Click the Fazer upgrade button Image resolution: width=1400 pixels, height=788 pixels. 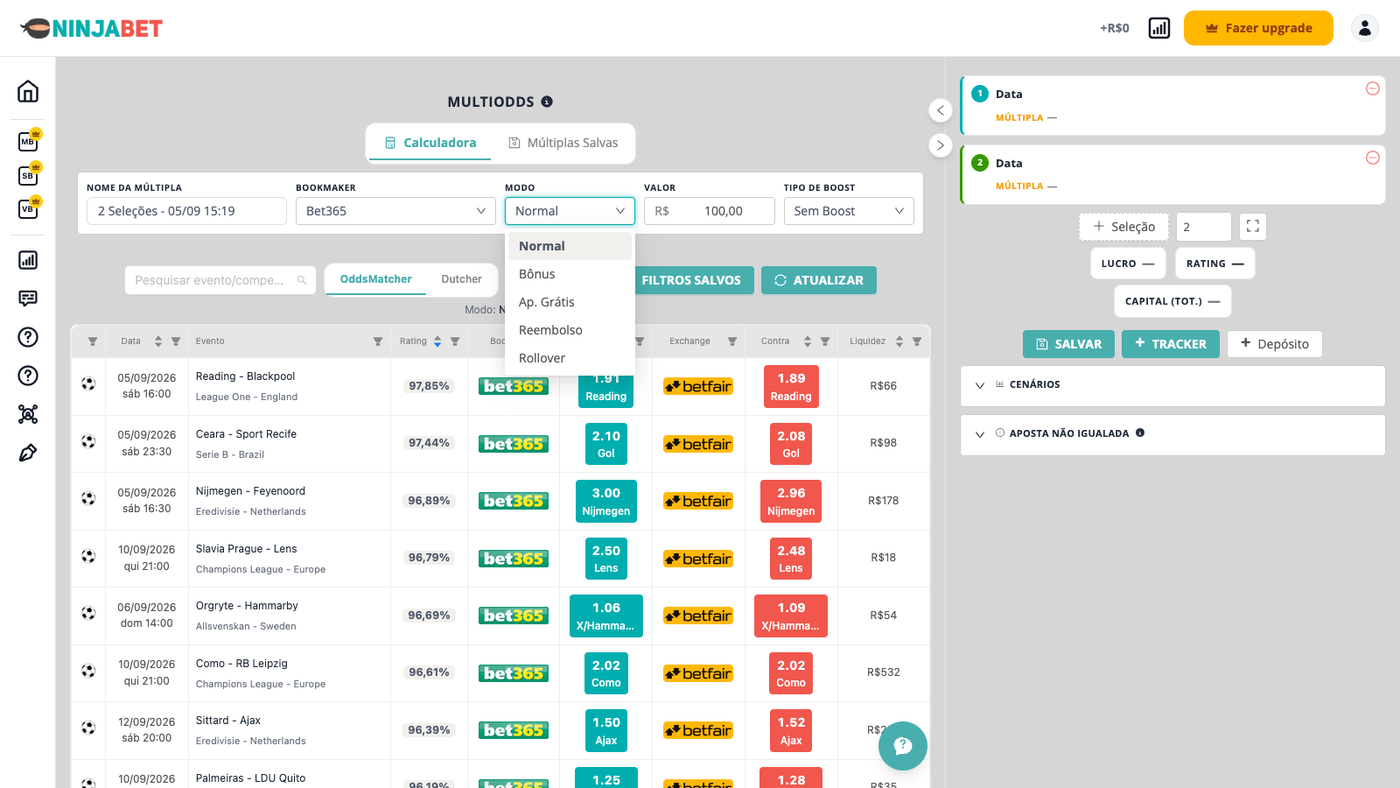(x=1258, y=28)
